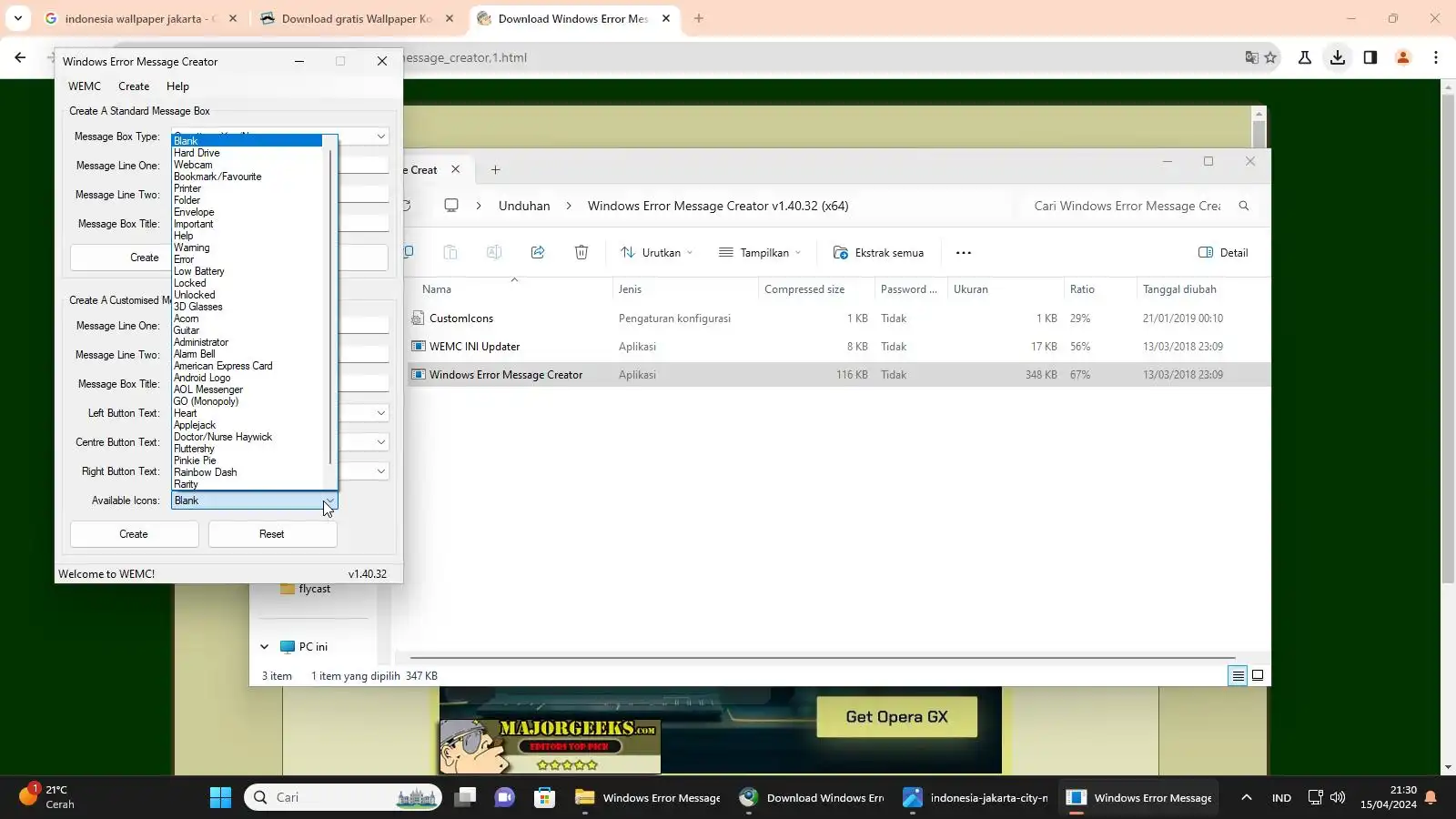Close the current Explorer tab
This screenshot has height=819, width=1456.
point(456,170)
